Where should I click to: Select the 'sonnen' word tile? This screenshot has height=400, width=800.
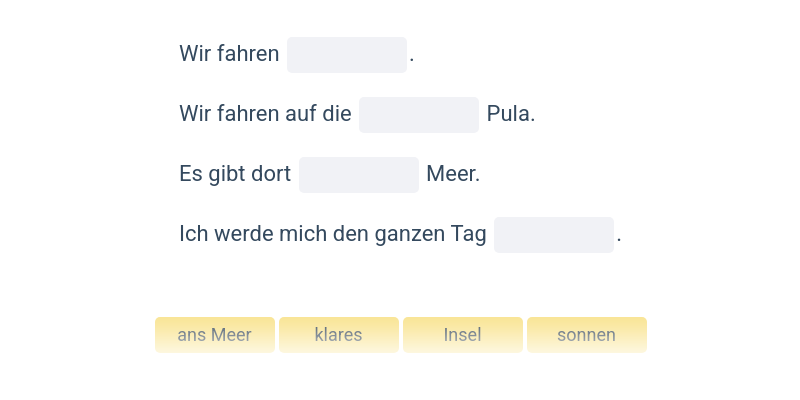click(x=586, y=335)
